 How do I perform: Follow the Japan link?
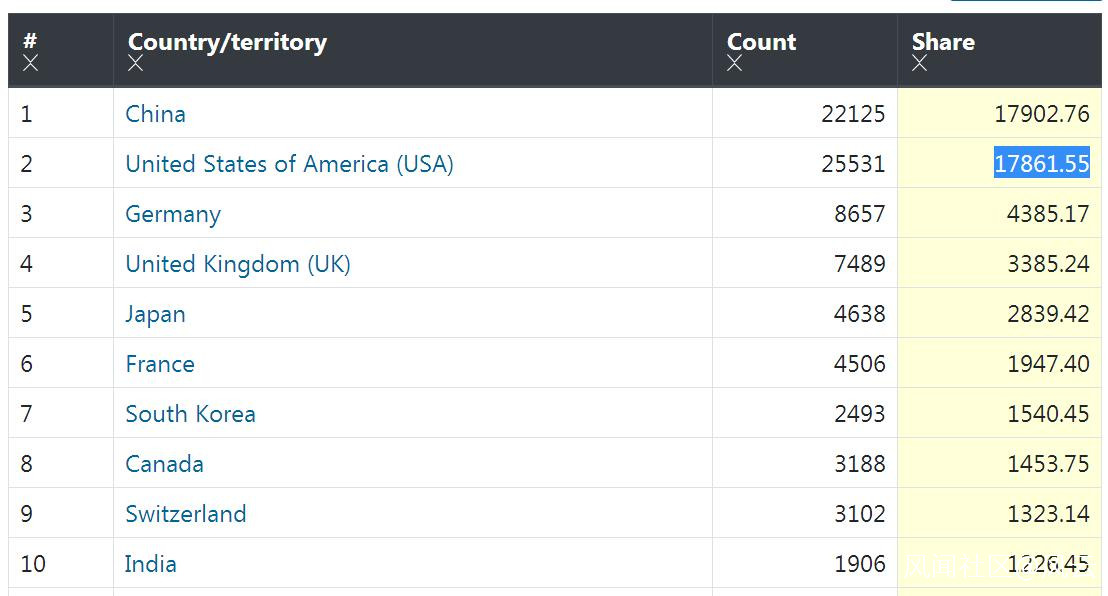(155, 314)
